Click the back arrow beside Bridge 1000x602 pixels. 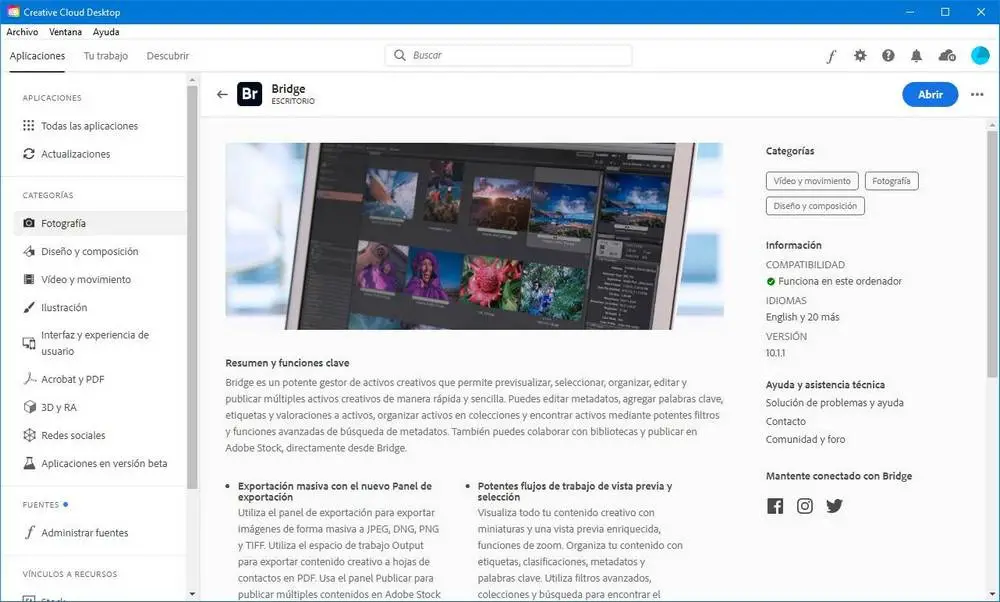[x=222, y=94]
